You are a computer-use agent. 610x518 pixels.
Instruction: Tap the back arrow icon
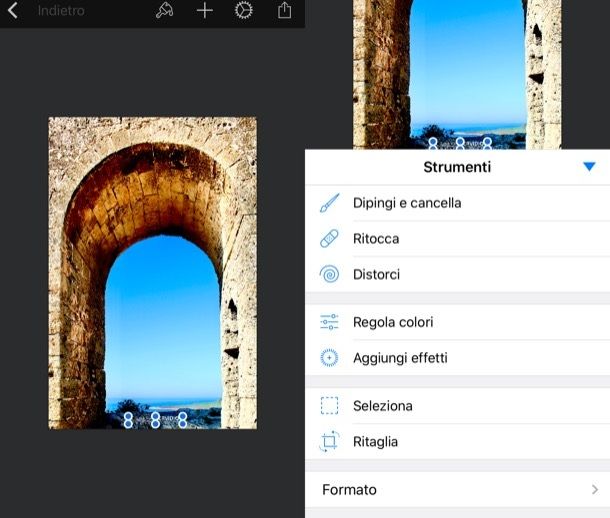[x=12, y=10]
